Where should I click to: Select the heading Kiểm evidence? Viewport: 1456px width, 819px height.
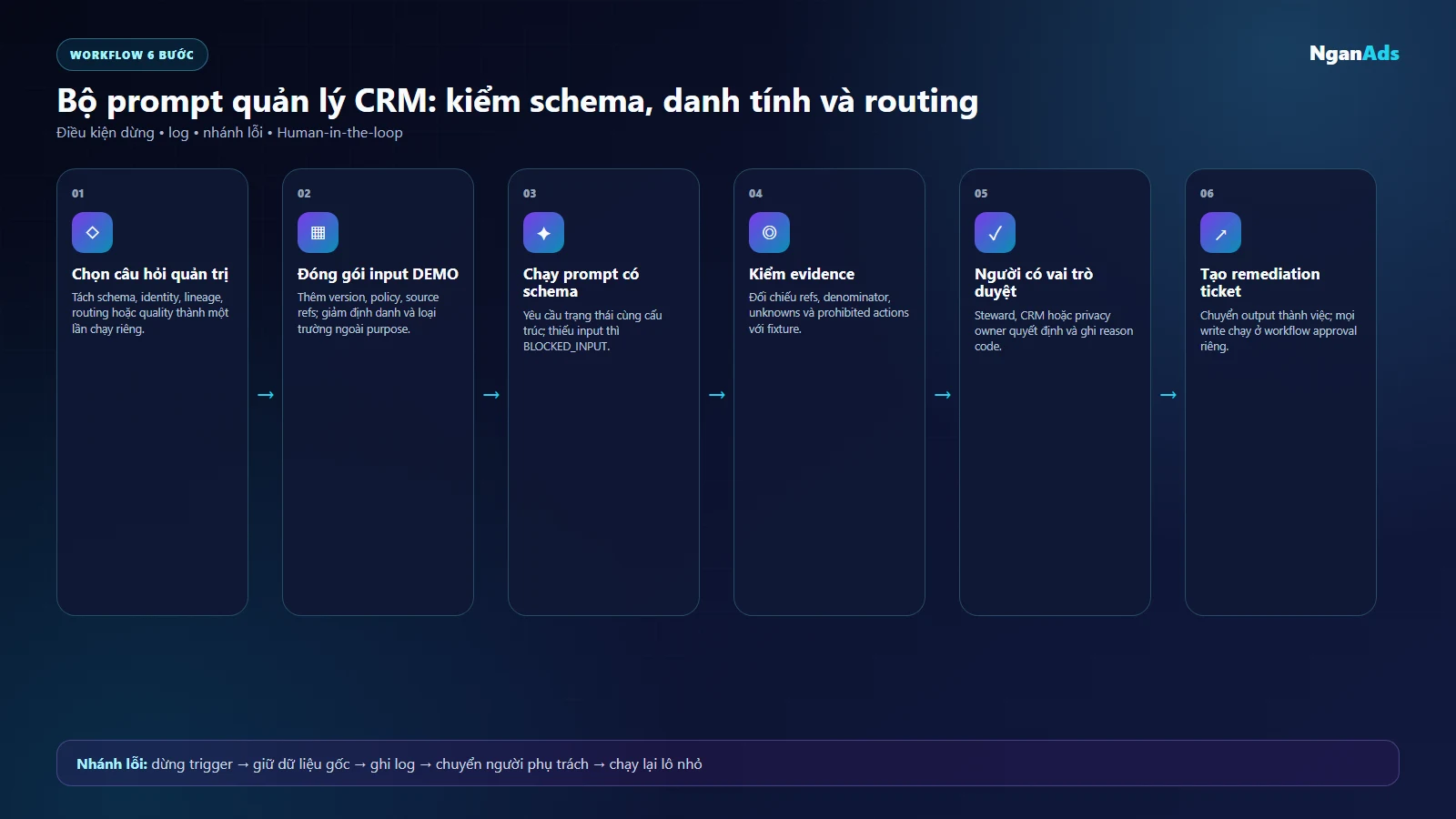tap(802, 274)
